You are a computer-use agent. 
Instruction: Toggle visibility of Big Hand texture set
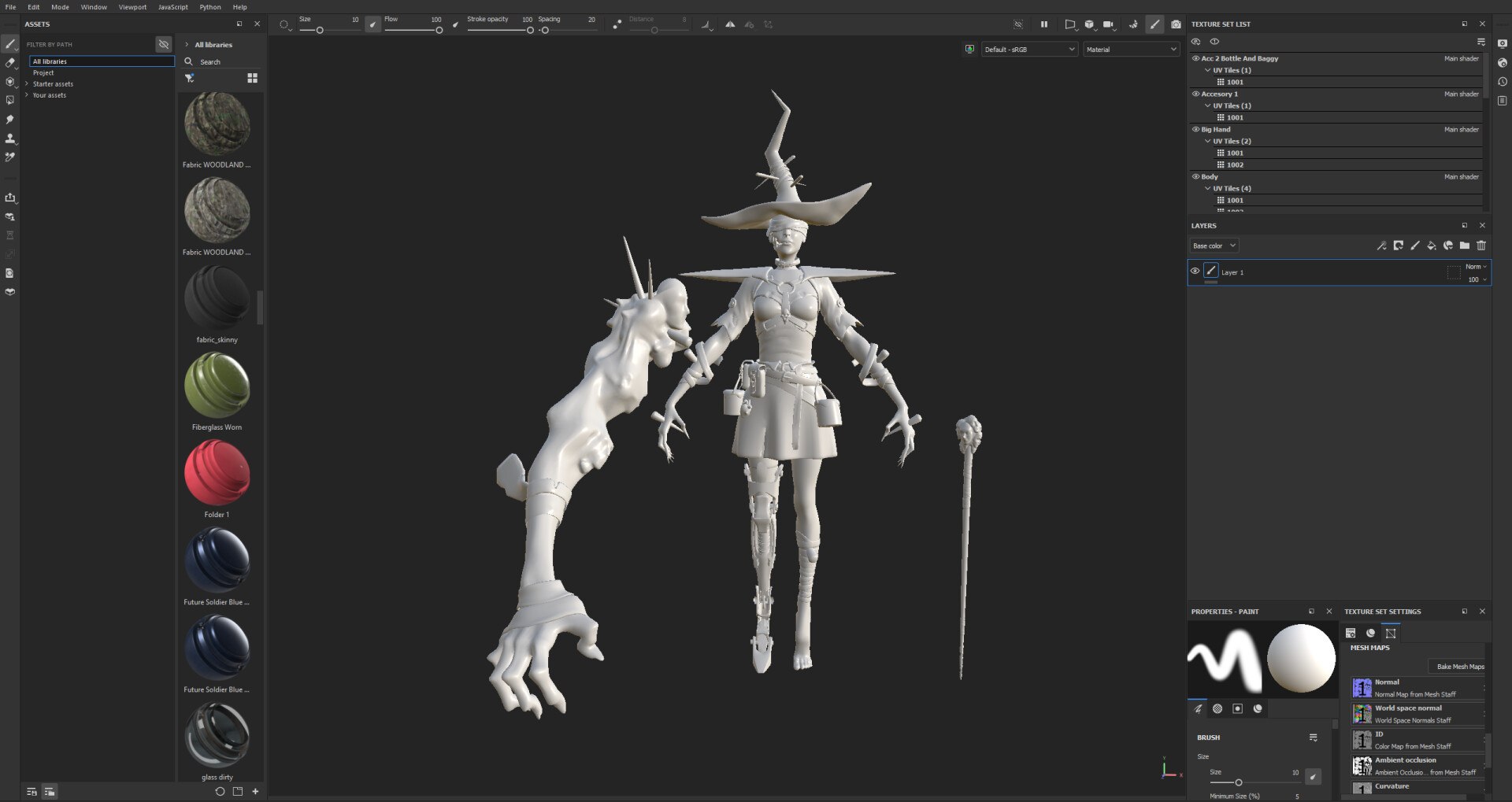[1195, 130]
